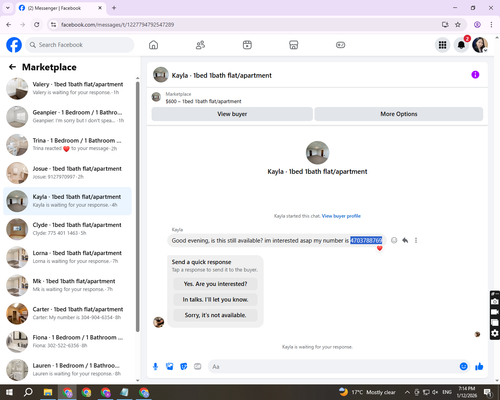
Task: Send a thumbs up like
Action: (x=479, y=367)
